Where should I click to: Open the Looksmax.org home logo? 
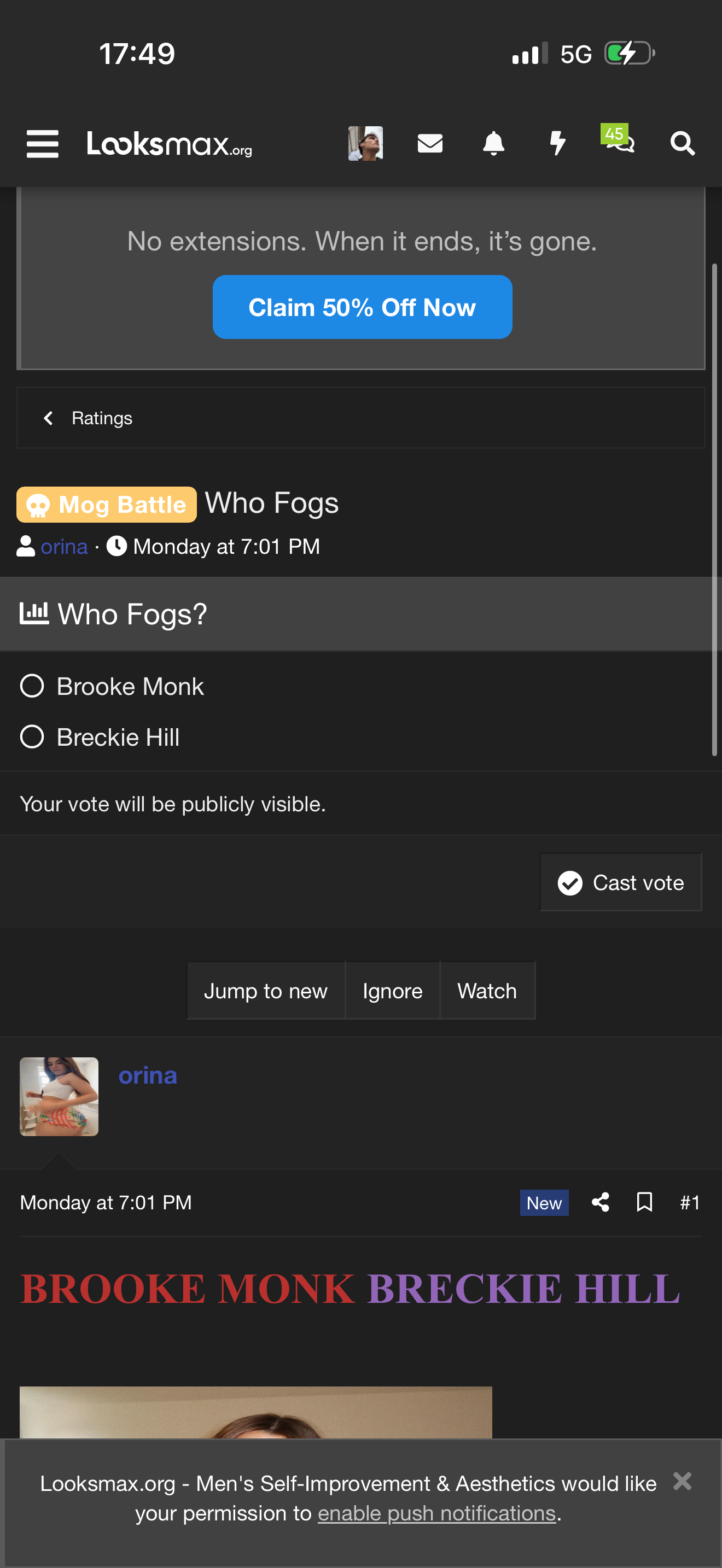(169, 144)
